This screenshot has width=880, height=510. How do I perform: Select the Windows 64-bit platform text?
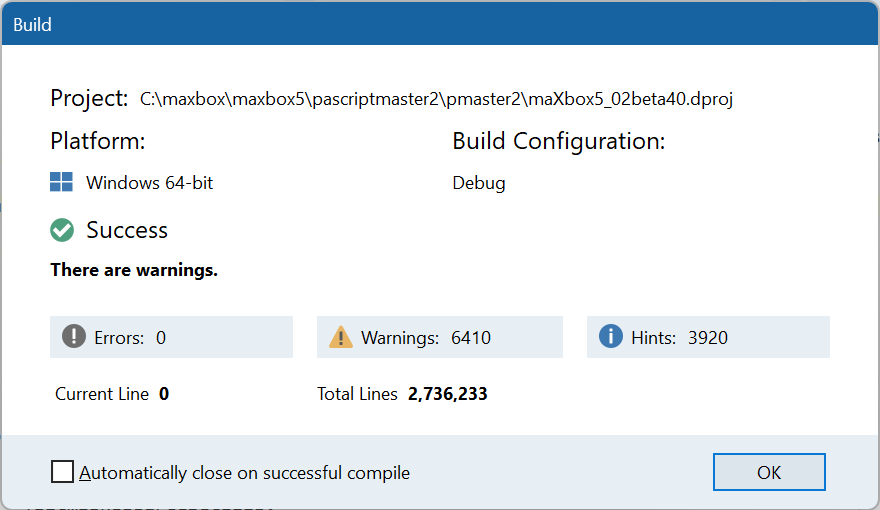tap(149, 183)
